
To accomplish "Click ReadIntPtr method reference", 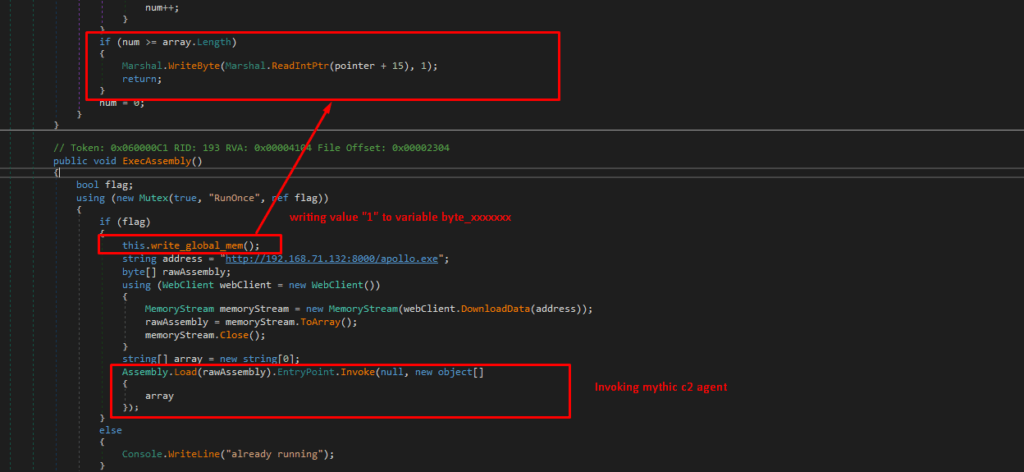I will tap(299, 66).
